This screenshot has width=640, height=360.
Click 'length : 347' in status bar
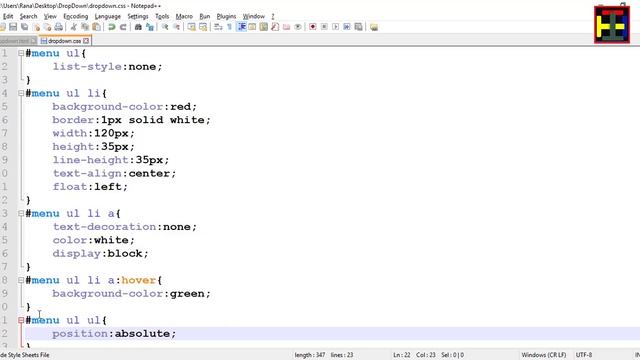[310, 355]
